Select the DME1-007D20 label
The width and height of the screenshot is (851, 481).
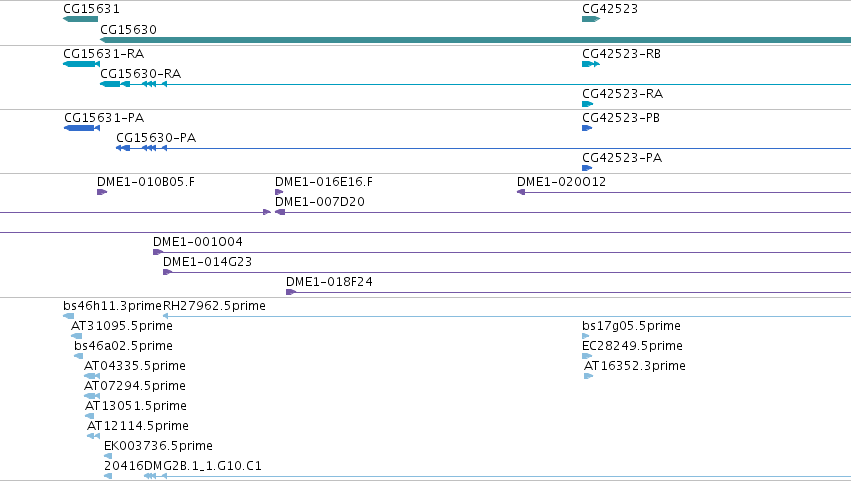[320, 202]
